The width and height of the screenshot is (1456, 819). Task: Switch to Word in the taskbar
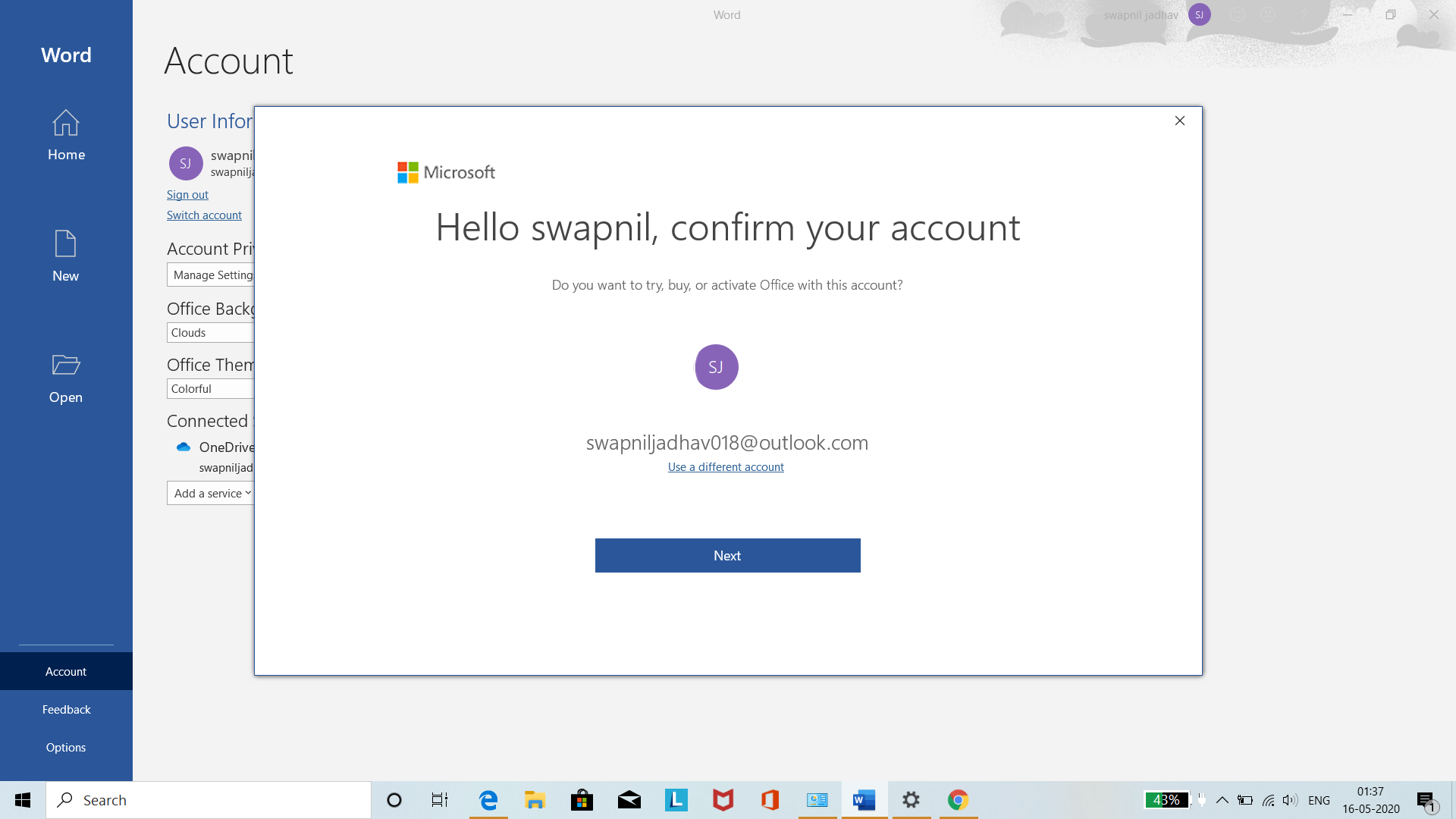pos(864,800)
